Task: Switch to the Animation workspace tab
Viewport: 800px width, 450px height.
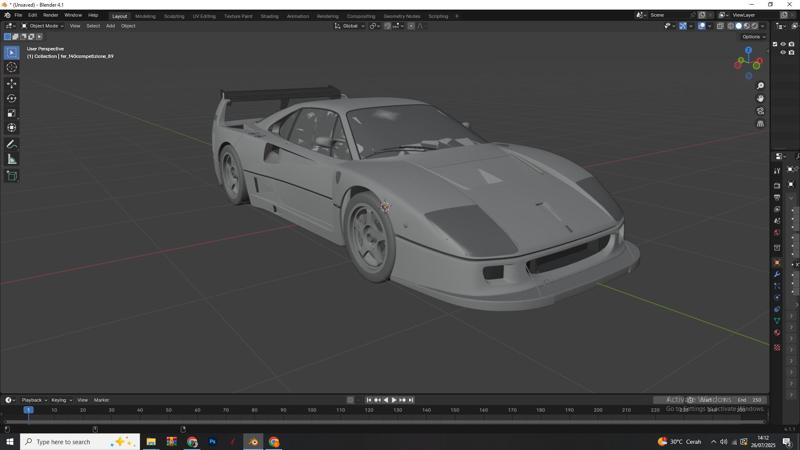Action: point(297,16)
